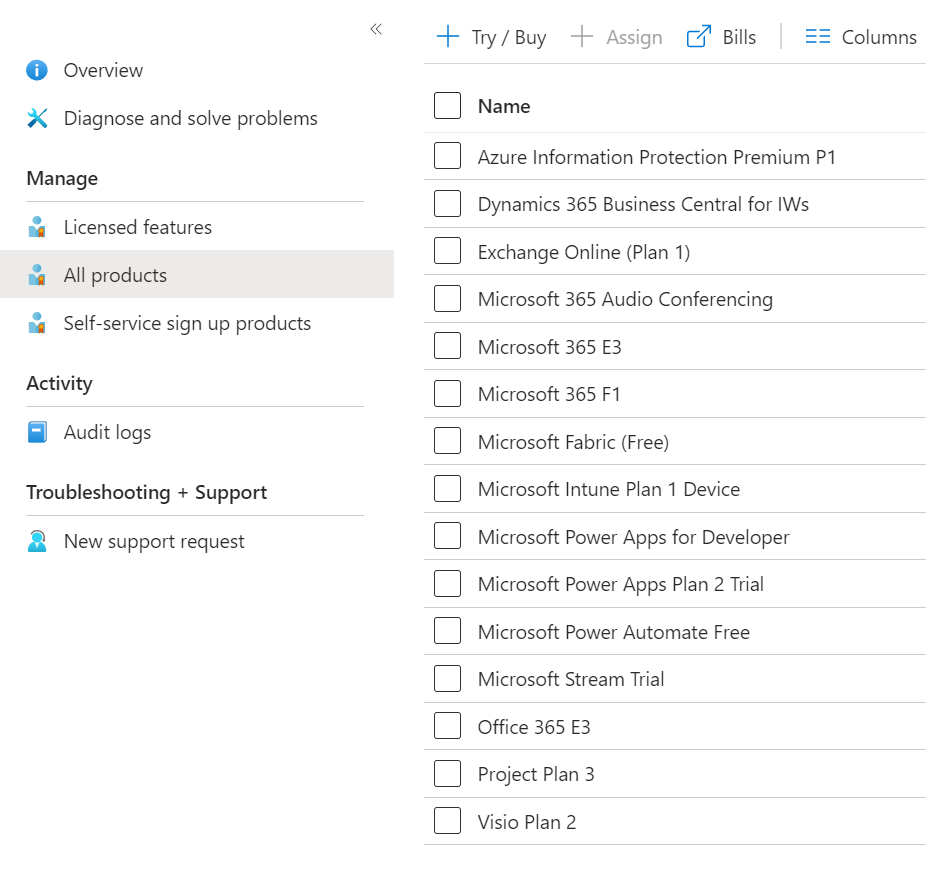Open the Overview page
Image resolution: width=926 pixels, height=869 pixels.
(103, 70)
